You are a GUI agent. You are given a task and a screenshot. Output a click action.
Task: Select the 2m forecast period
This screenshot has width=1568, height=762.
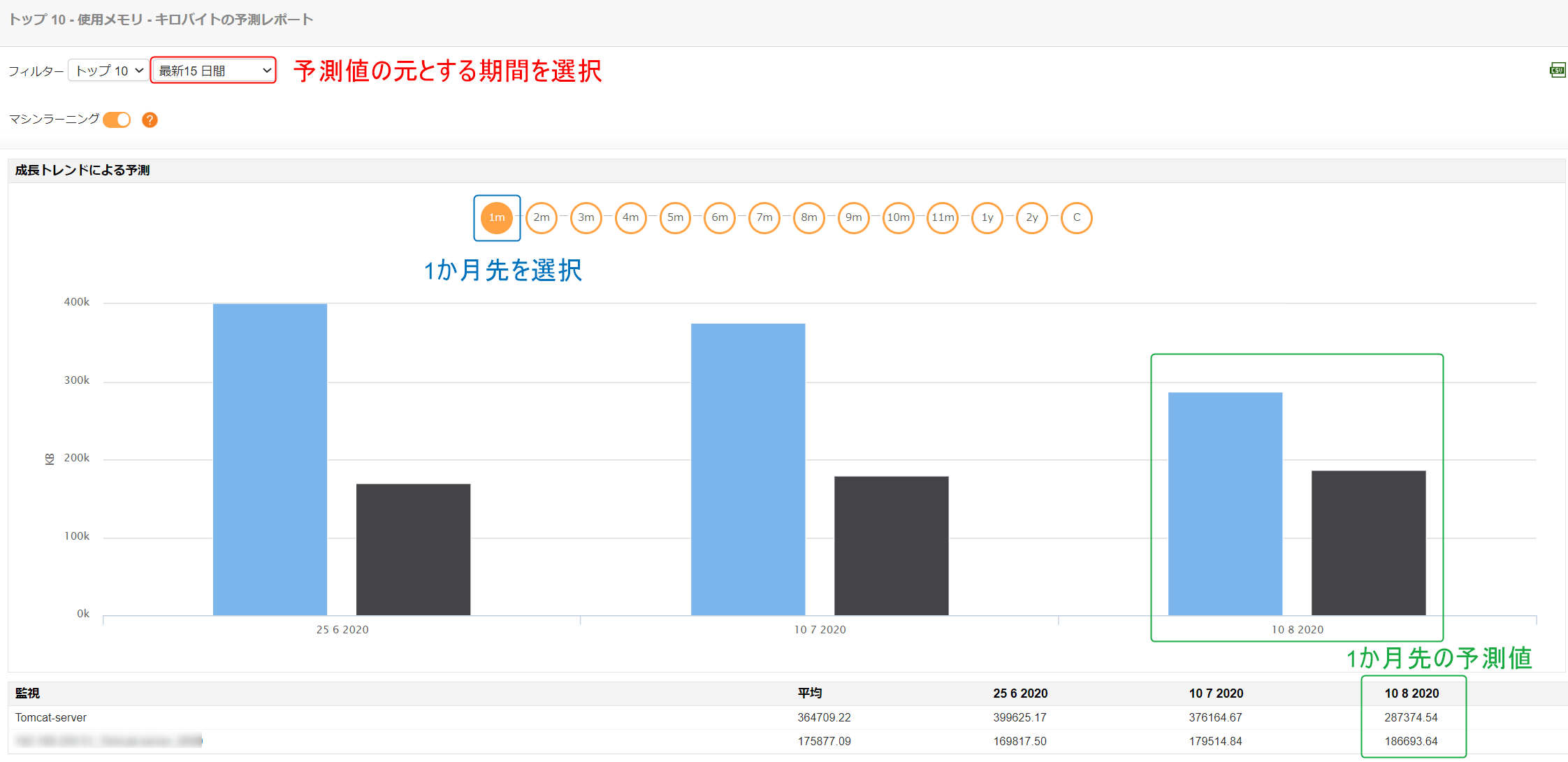[x=542, y=218]
